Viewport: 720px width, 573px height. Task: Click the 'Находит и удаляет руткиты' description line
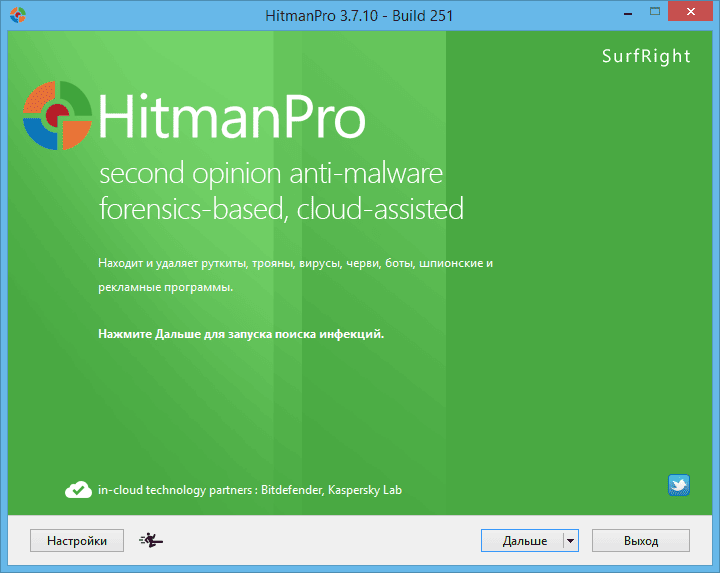tap(295, 263)
